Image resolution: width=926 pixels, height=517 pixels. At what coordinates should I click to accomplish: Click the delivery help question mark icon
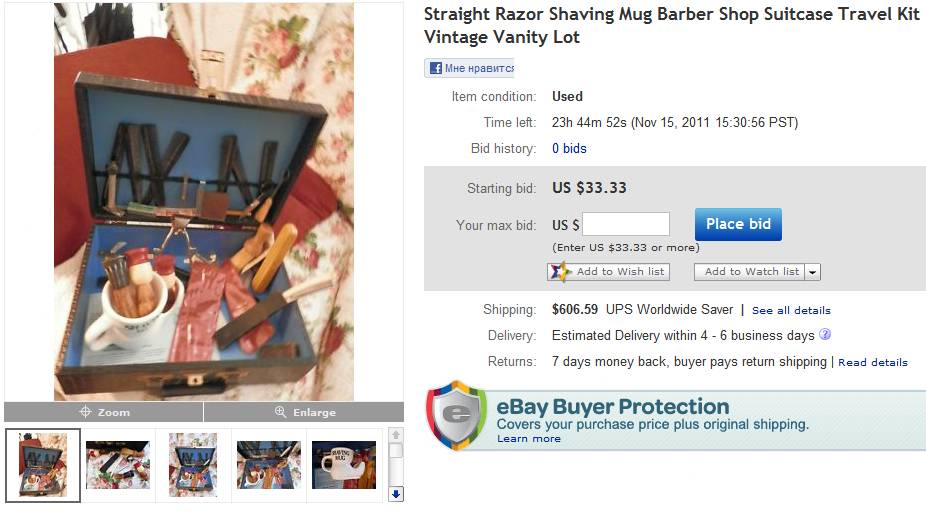click(825, 334)
